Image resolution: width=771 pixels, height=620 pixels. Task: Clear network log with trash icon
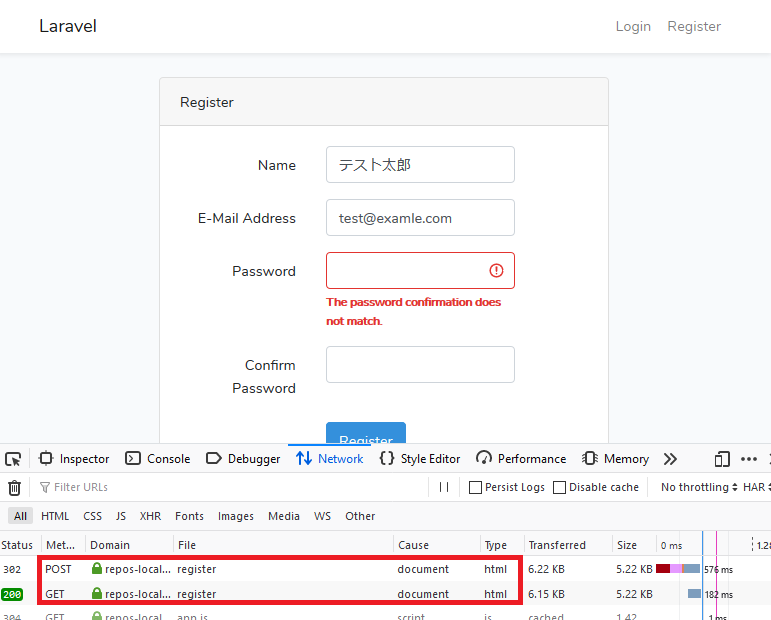14,488
